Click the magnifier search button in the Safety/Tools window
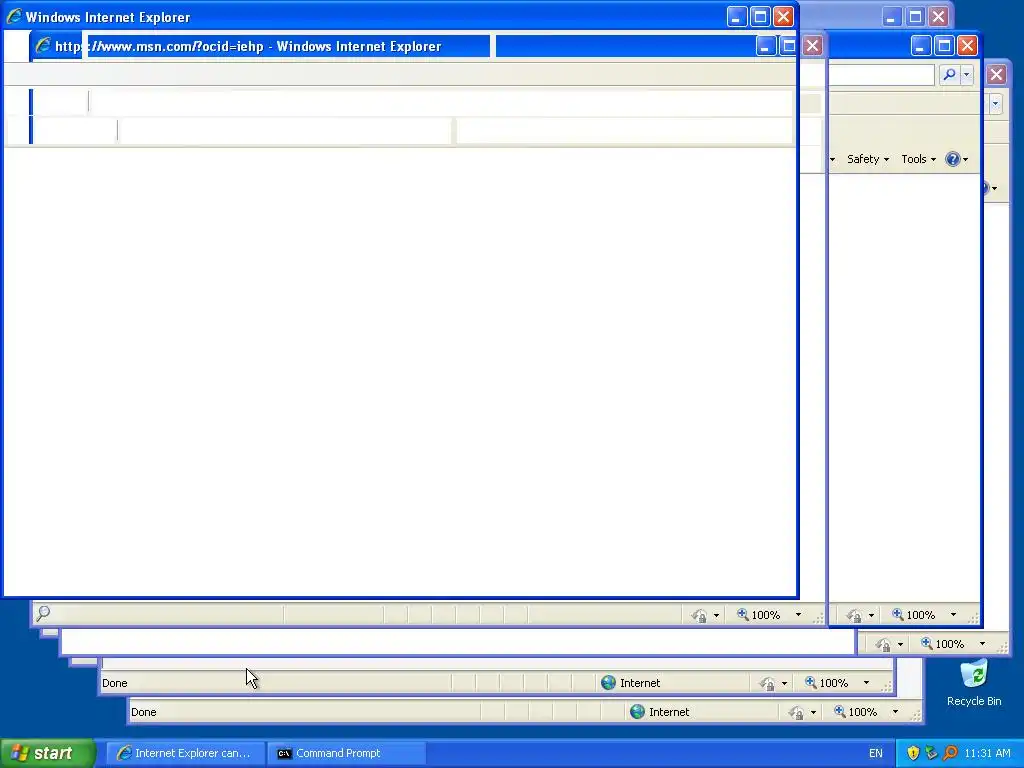 pos(950,74)
